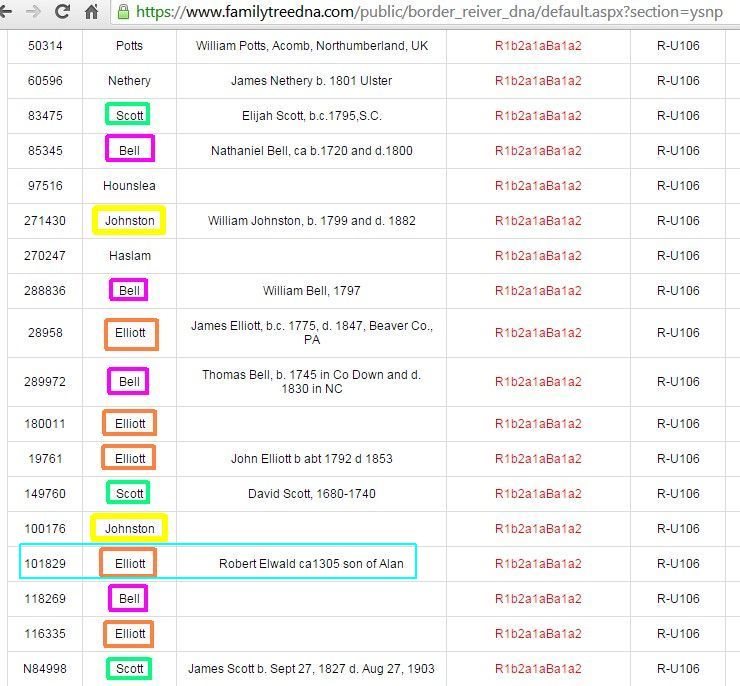Click red haplogroup link for kit 97516

pyautogui.click(x=538, y=186)
